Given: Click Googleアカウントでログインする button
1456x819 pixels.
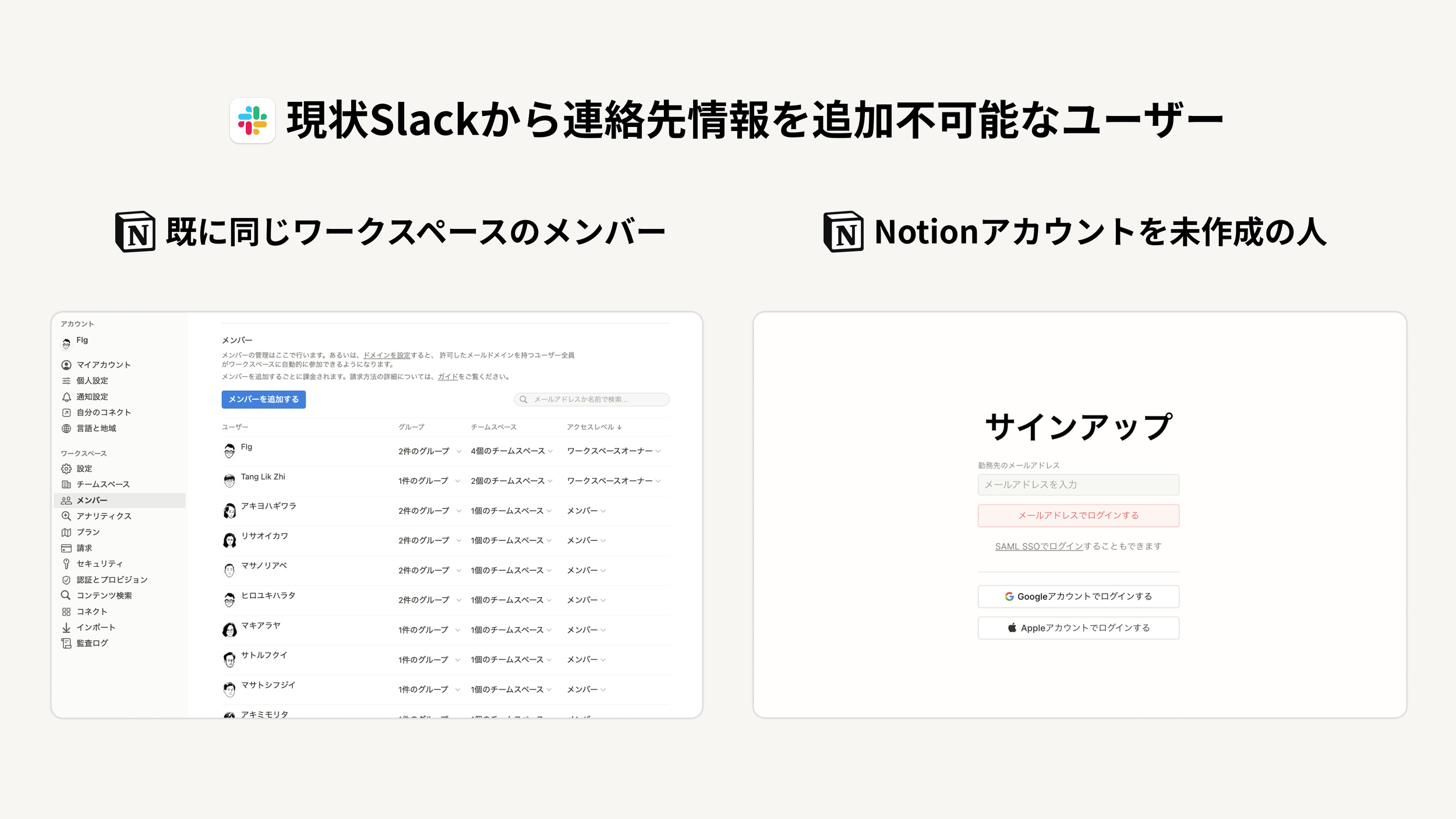Looking at the screenshot, I should [1078, 596].
